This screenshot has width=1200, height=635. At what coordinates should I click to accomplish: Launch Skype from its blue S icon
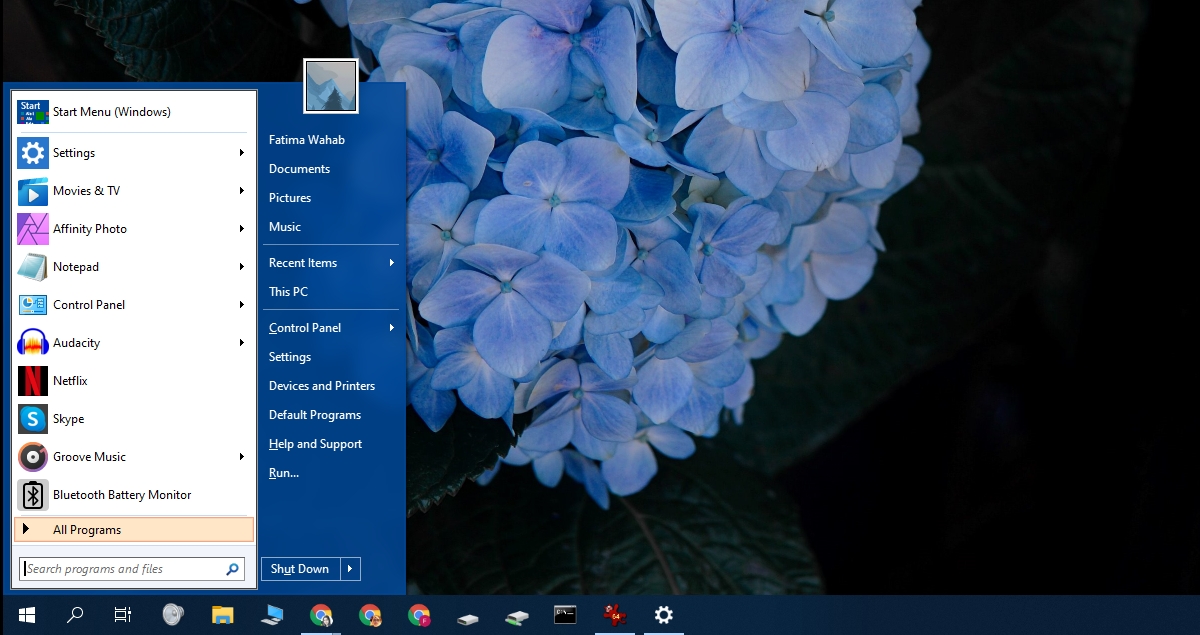33,419
